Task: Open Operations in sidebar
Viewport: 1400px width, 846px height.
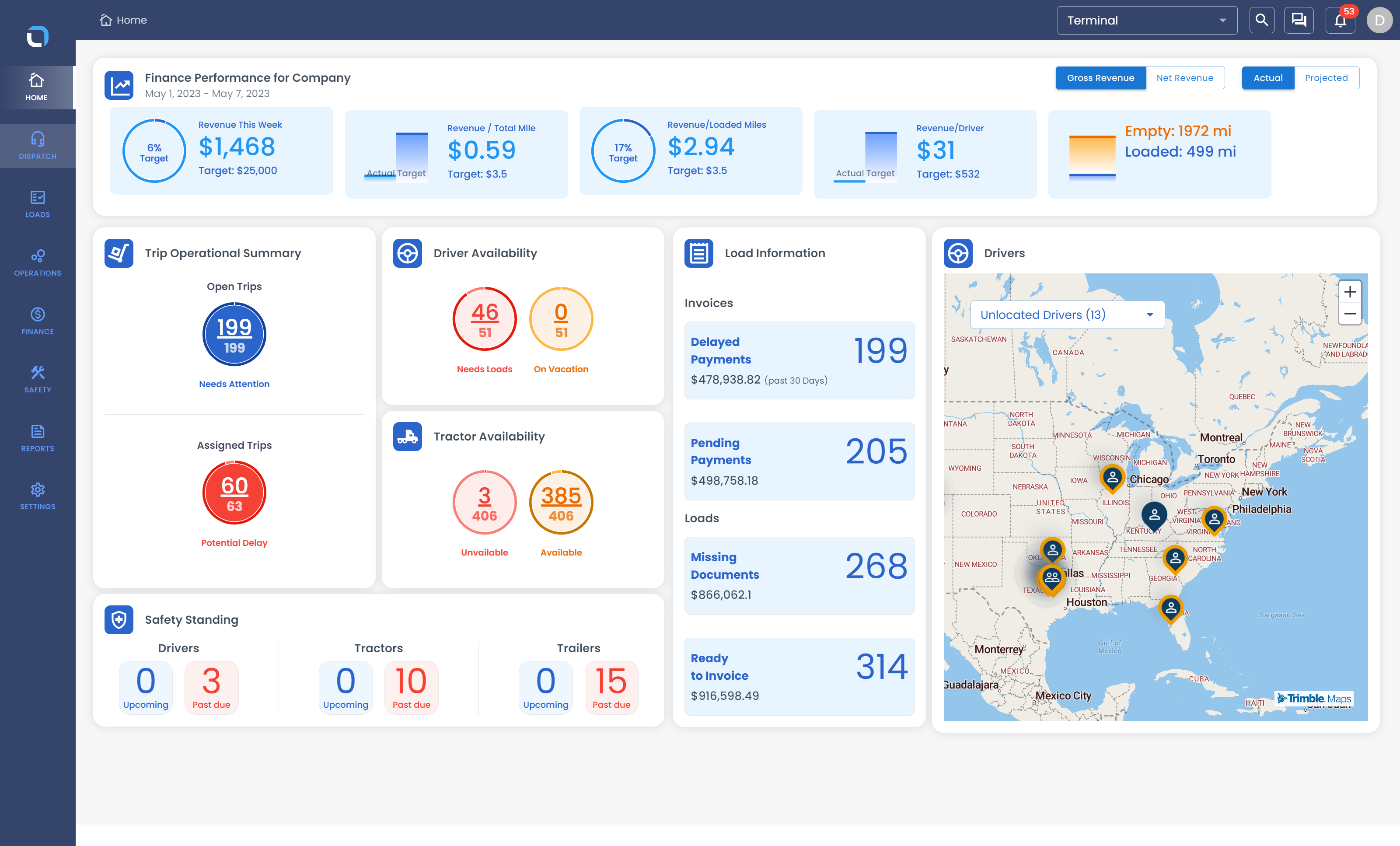Action: coord(38,263)
